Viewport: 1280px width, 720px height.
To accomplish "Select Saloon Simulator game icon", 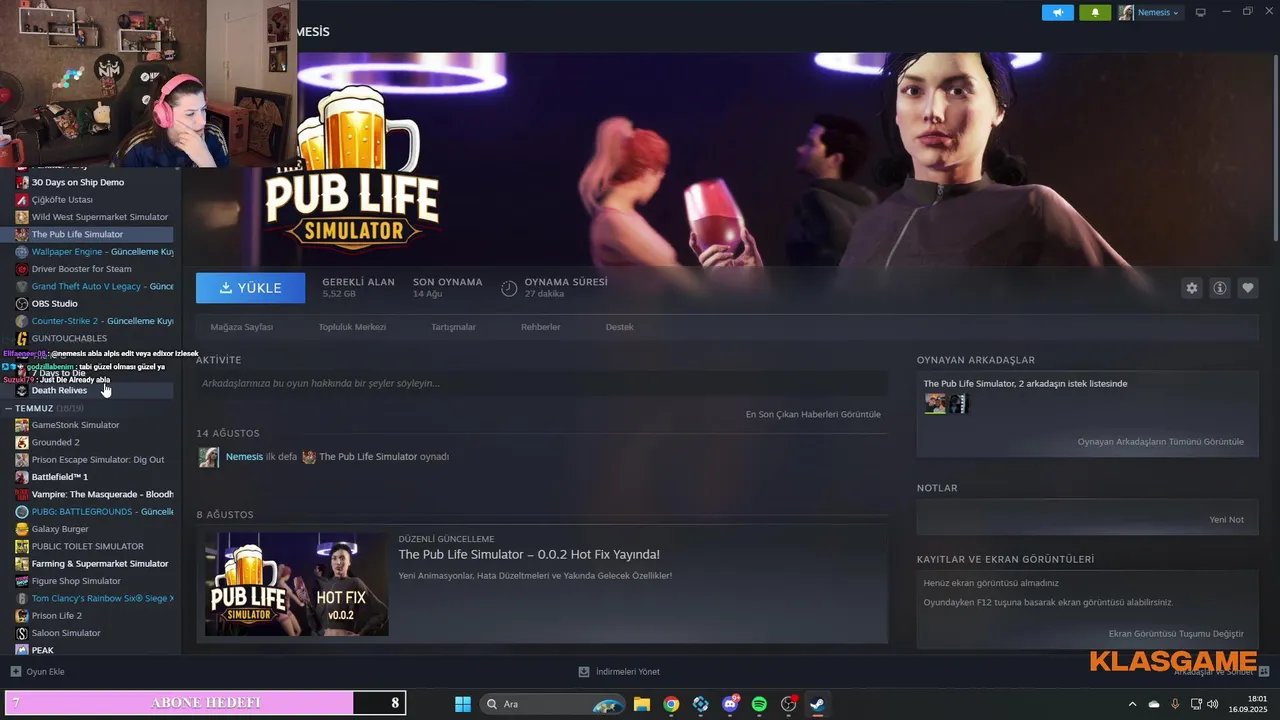I will (22, 633).
